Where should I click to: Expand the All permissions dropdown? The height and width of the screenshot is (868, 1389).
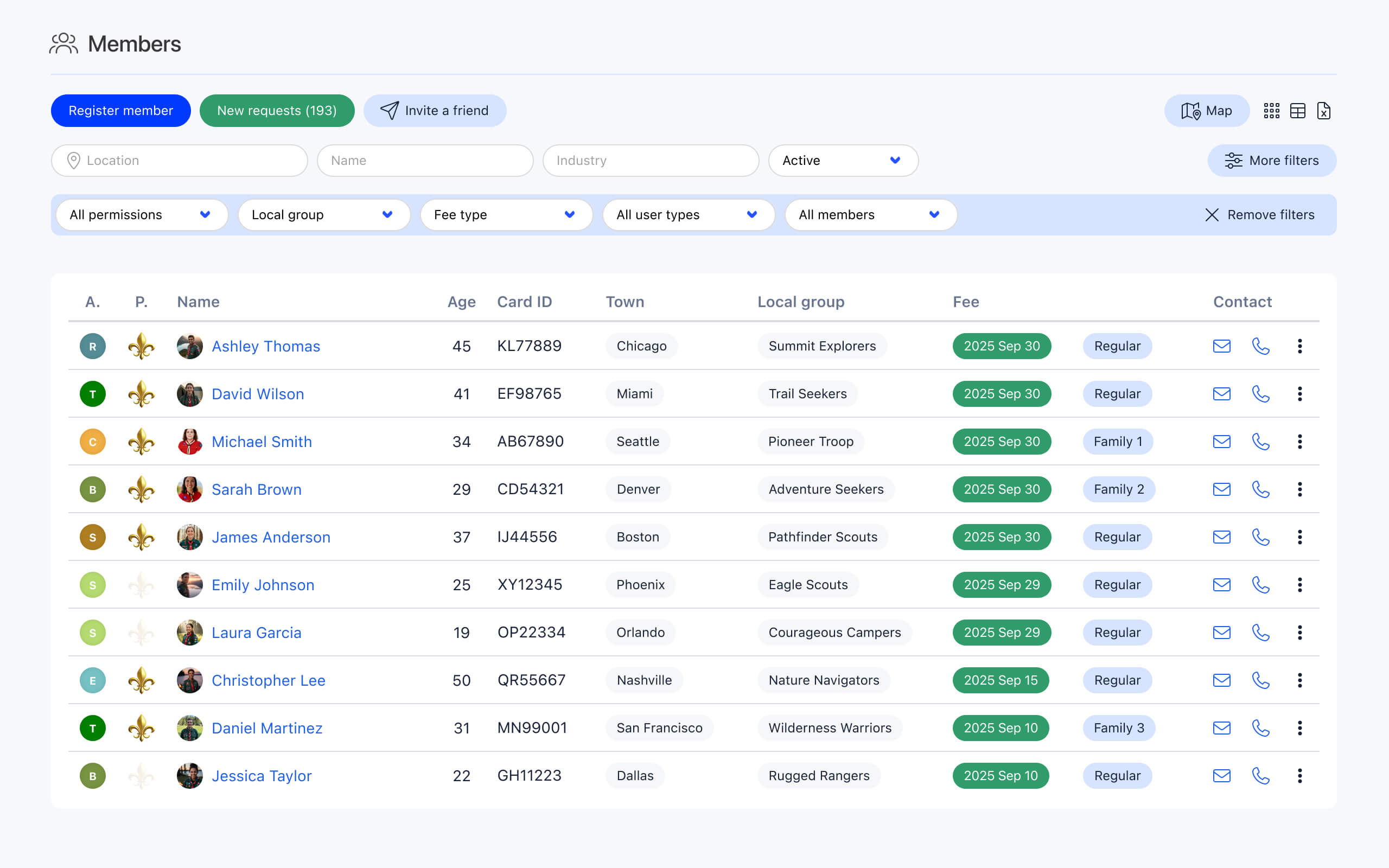tap(141, 215)
